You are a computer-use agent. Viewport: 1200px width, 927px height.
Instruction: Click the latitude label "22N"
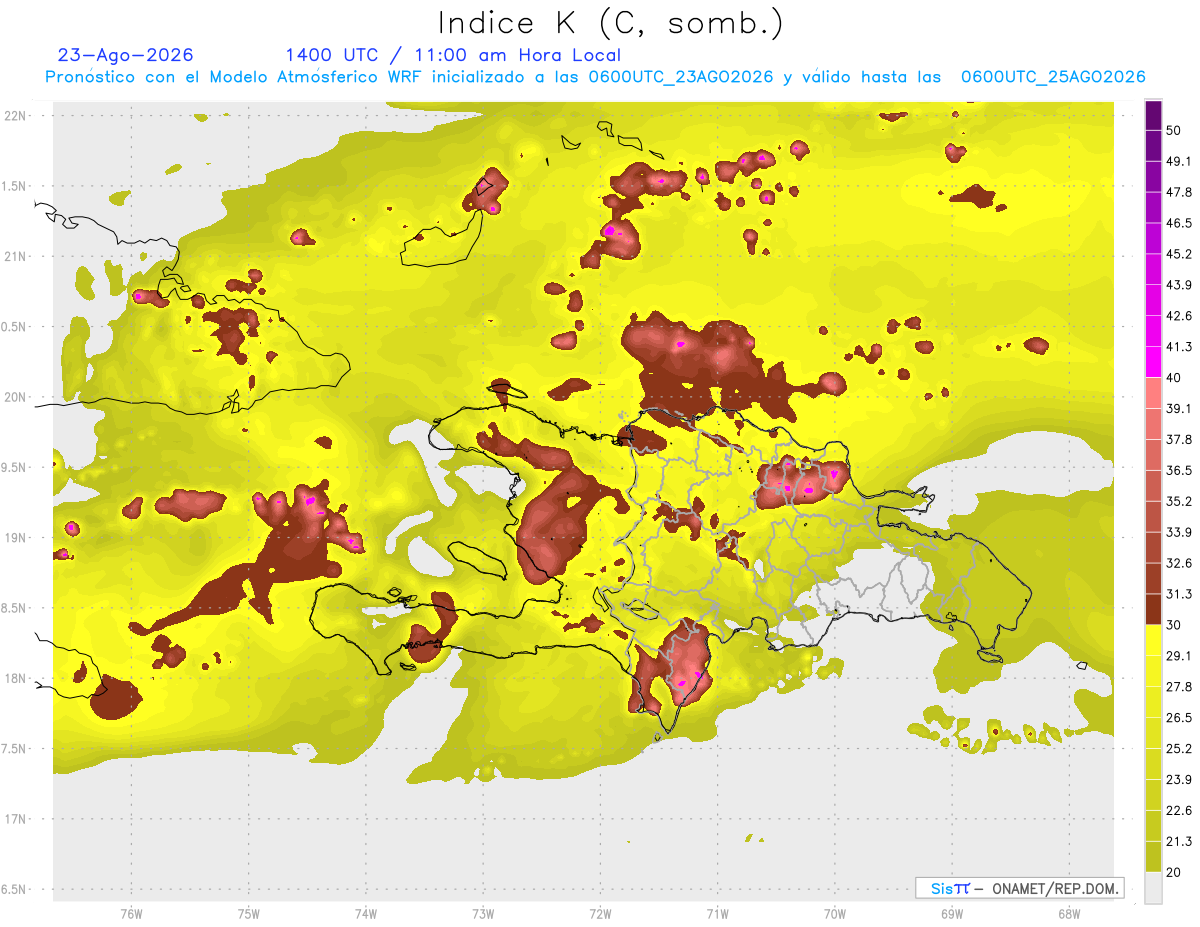pos(16,116)
